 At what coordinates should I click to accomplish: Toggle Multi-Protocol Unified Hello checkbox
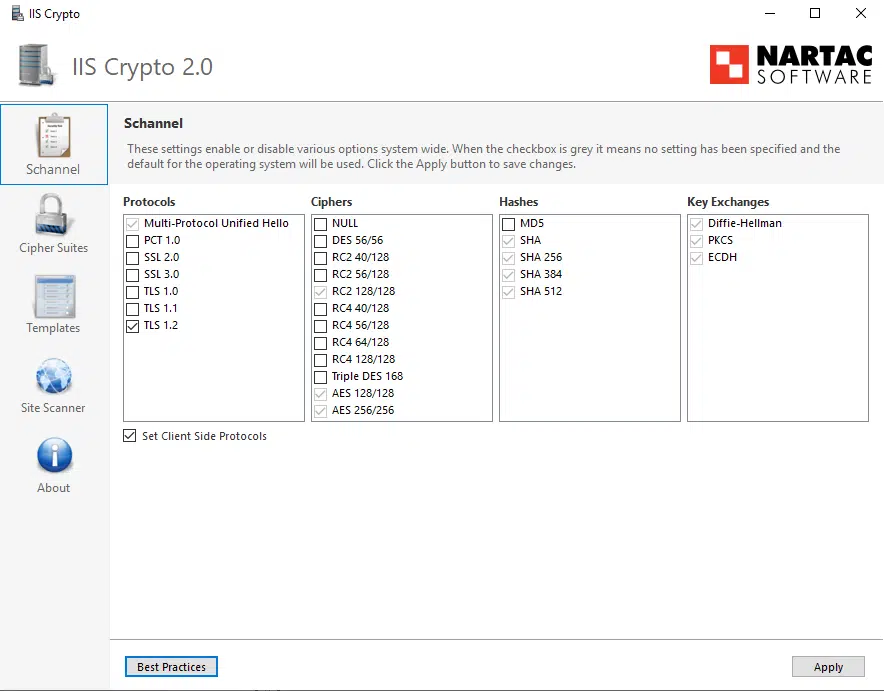pyautogui.click(x=132, y=224)
